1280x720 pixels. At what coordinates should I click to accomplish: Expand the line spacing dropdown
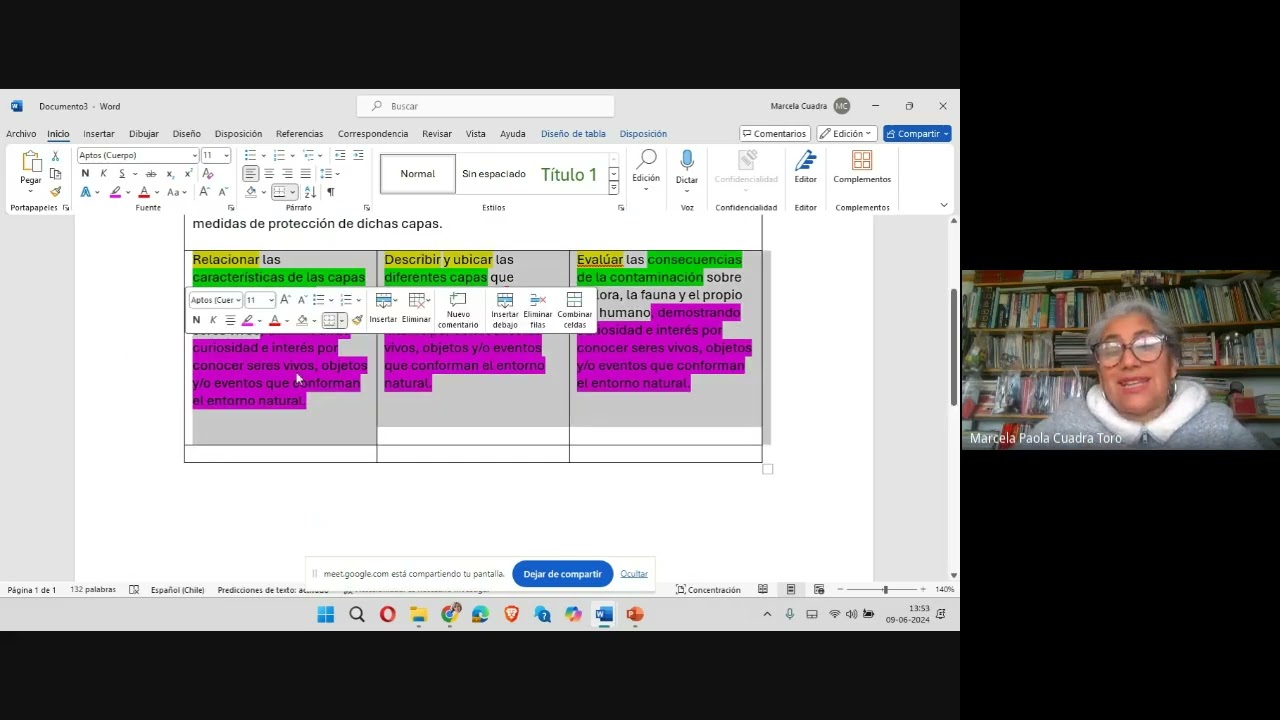pos(338,174)
